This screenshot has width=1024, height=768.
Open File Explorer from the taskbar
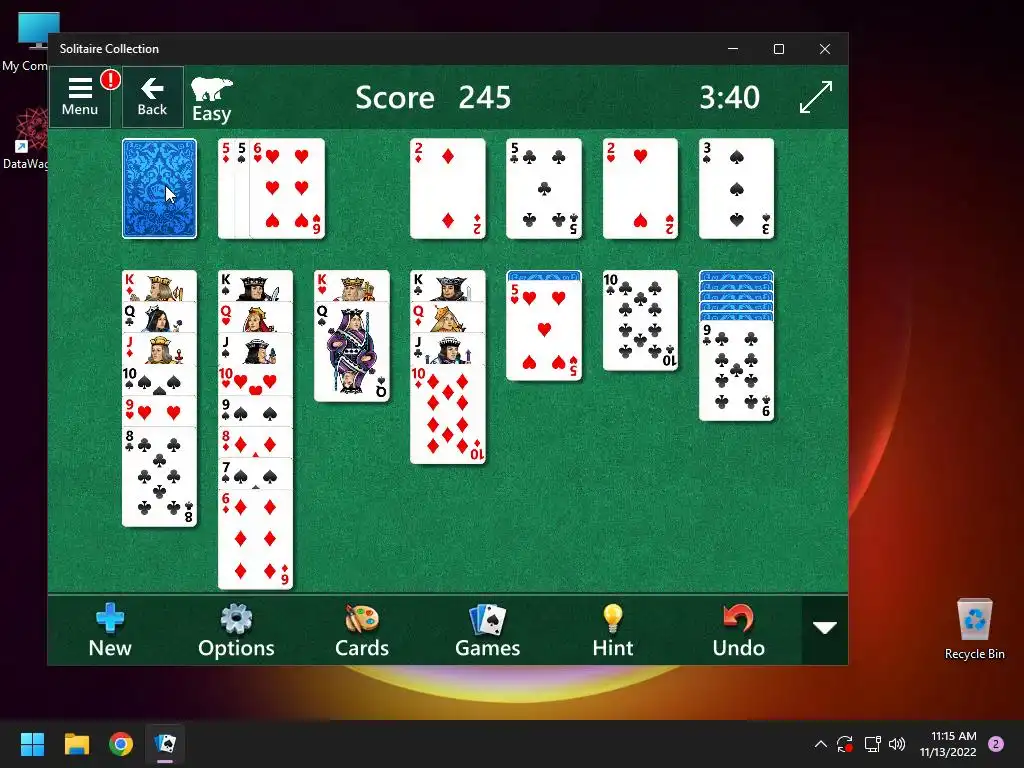click(x=76, y=744)
